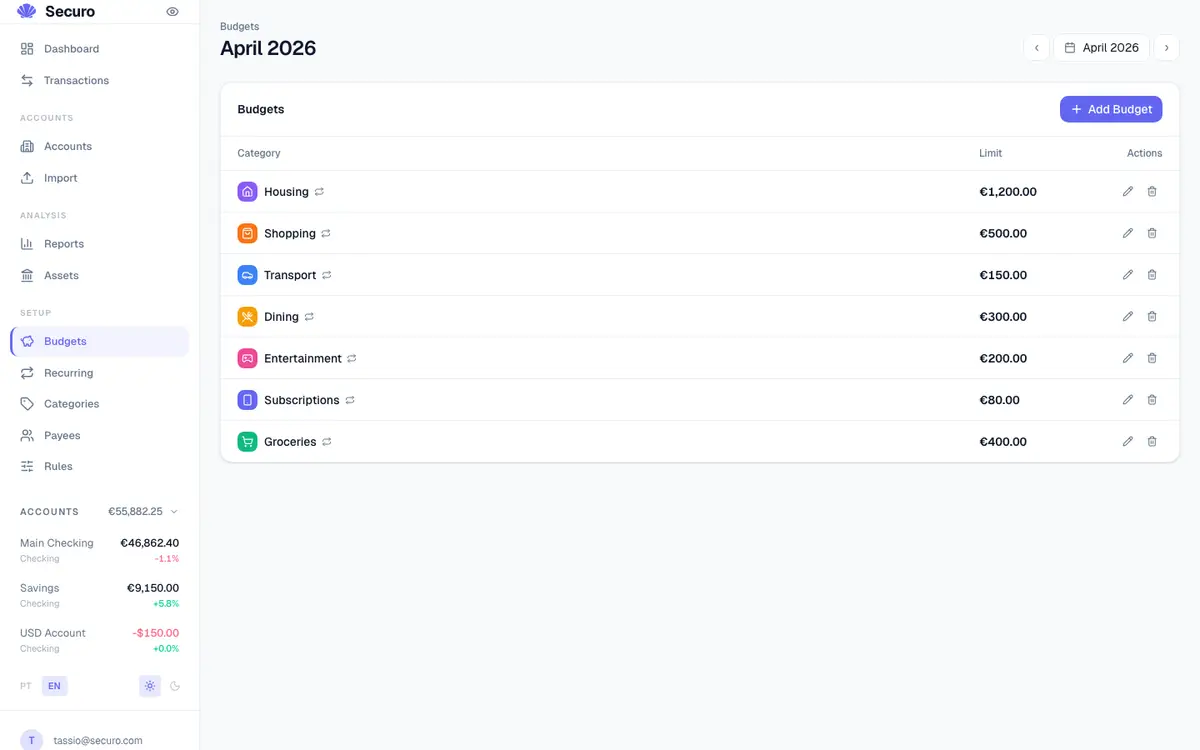Edit the Dining budget with pencil icon
This screenshot has width=1200, height=750.
pyautogui.click(x=1128, y=316)
